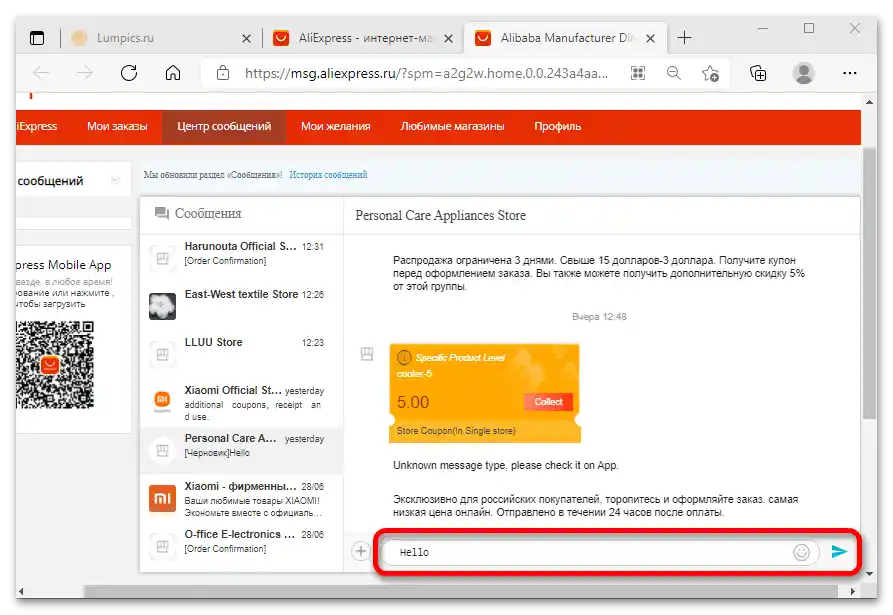Click the AliExpress mobile app QR code
Image resolution: width=893 pixels, height=615 pixels.
click(x=55, y=364)
